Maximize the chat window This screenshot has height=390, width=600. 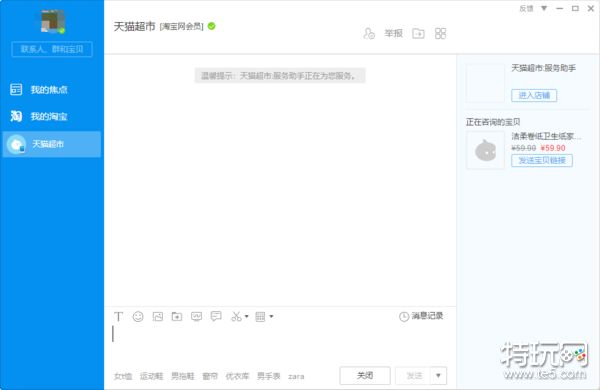[575, 8]
